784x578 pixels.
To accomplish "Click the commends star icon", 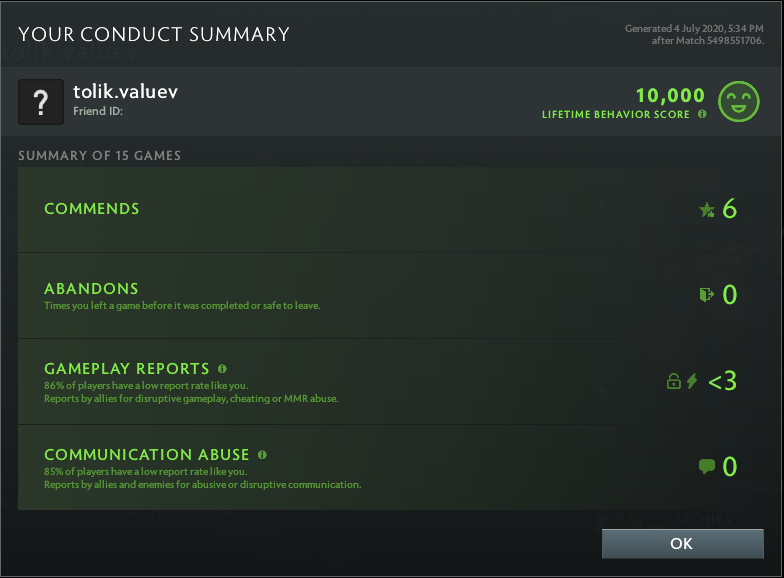I will (707, 210).
